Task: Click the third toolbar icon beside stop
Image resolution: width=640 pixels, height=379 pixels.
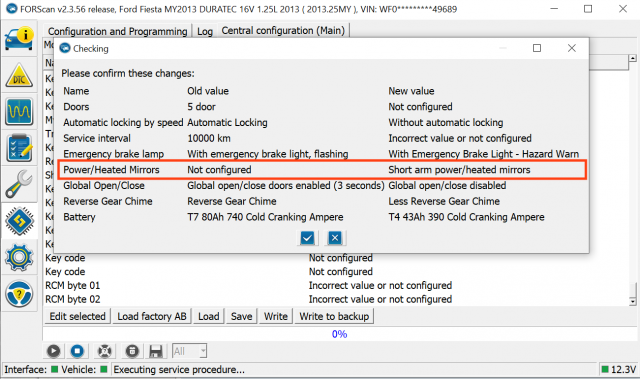Action: pyautogui.click(x=104, y=351)
